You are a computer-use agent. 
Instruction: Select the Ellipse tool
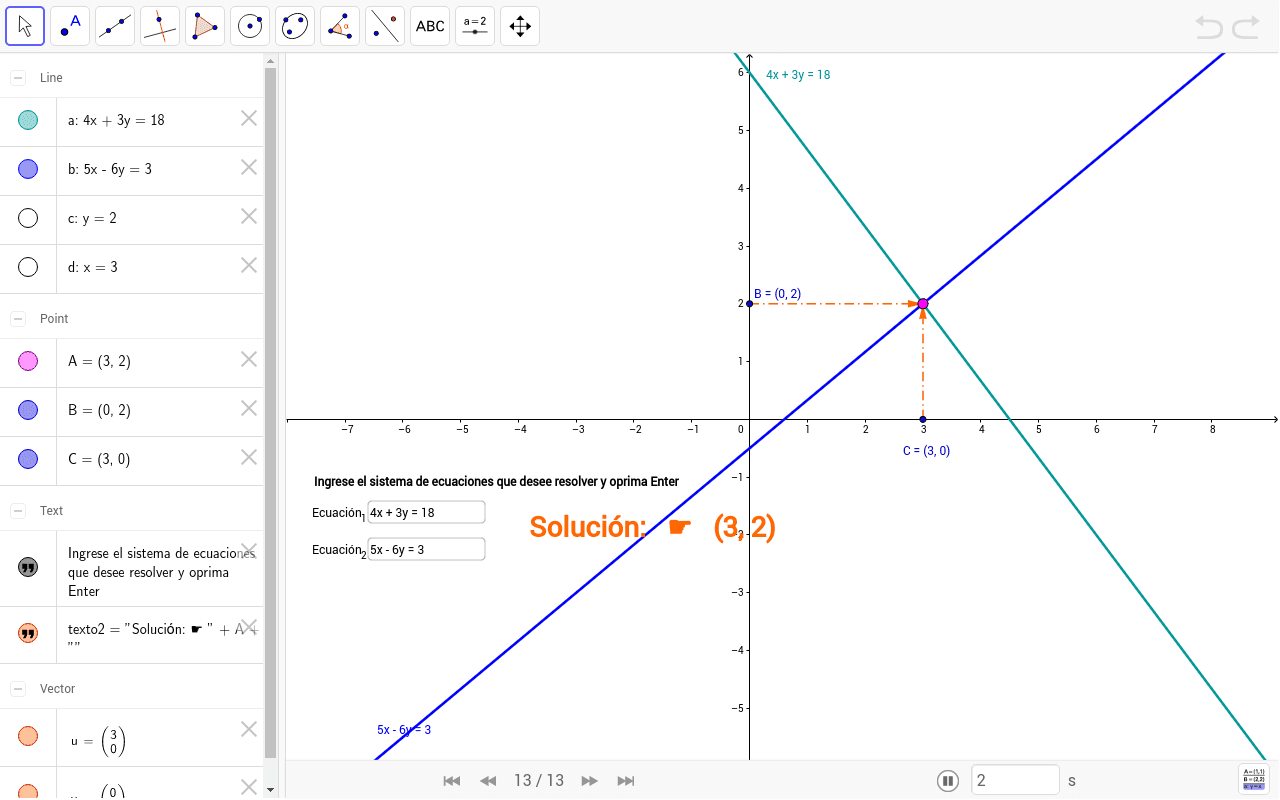295,26
